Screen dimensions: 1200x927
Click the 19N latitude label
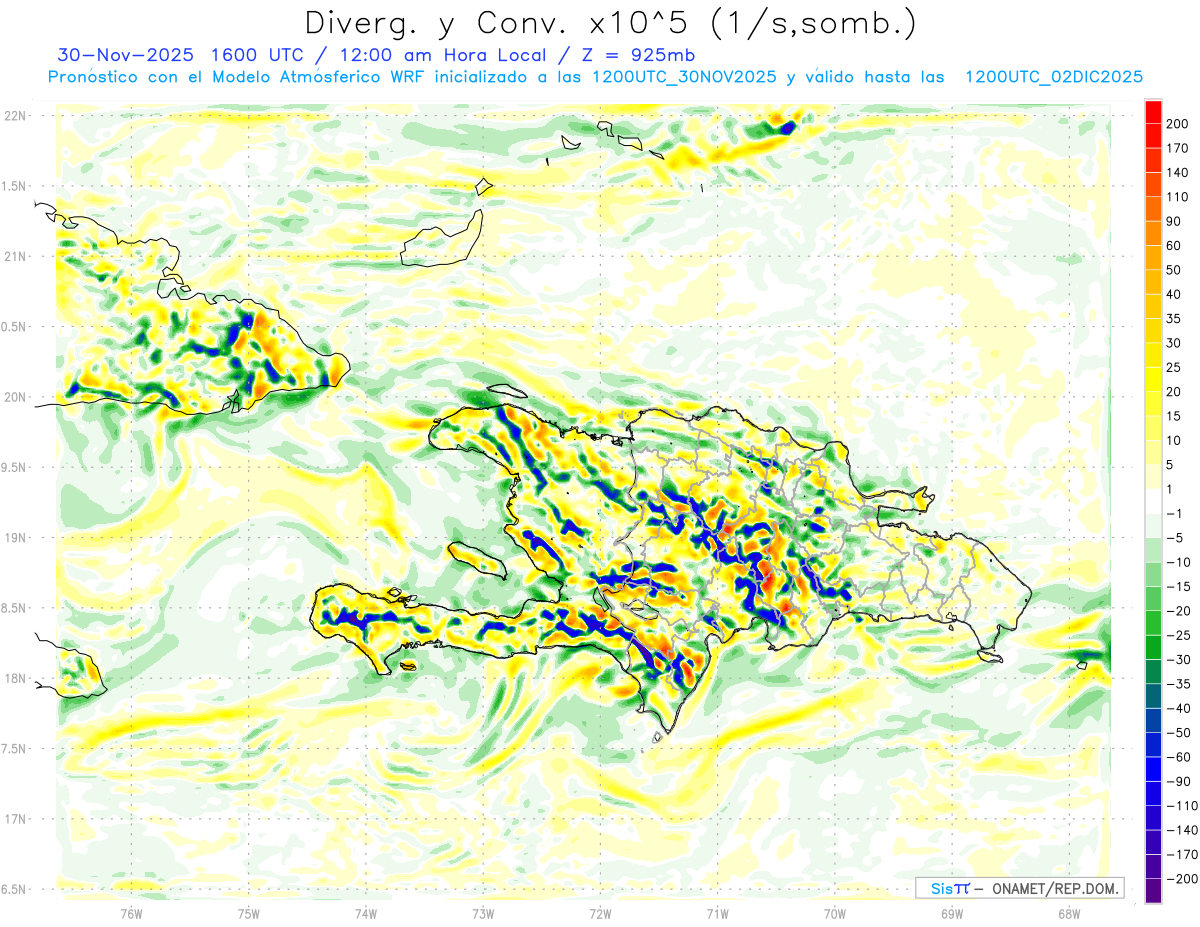pos(14,538)
